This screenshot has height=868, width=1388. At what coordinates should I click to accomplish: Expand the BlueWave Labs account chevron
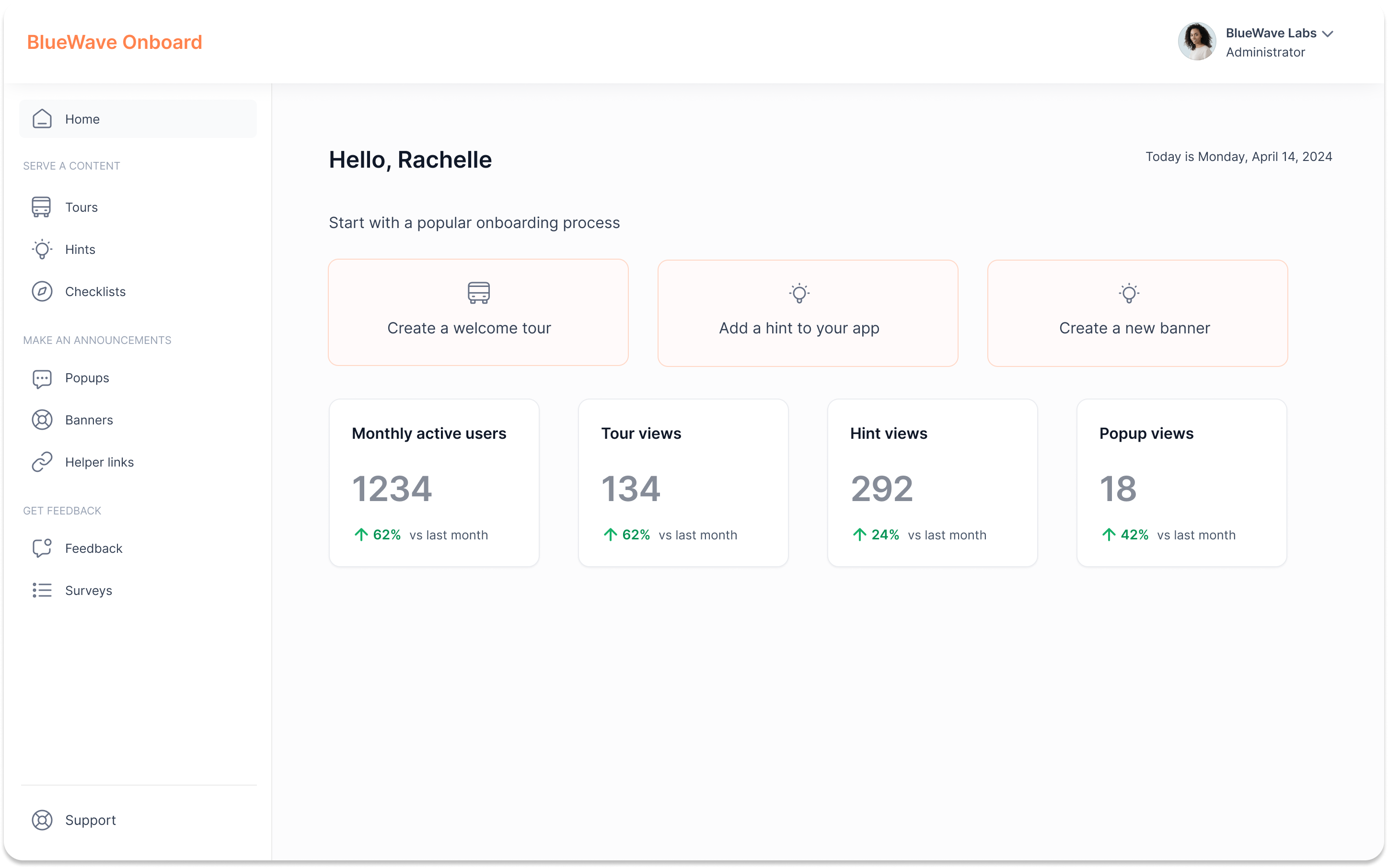click(x=1327, y=34)
